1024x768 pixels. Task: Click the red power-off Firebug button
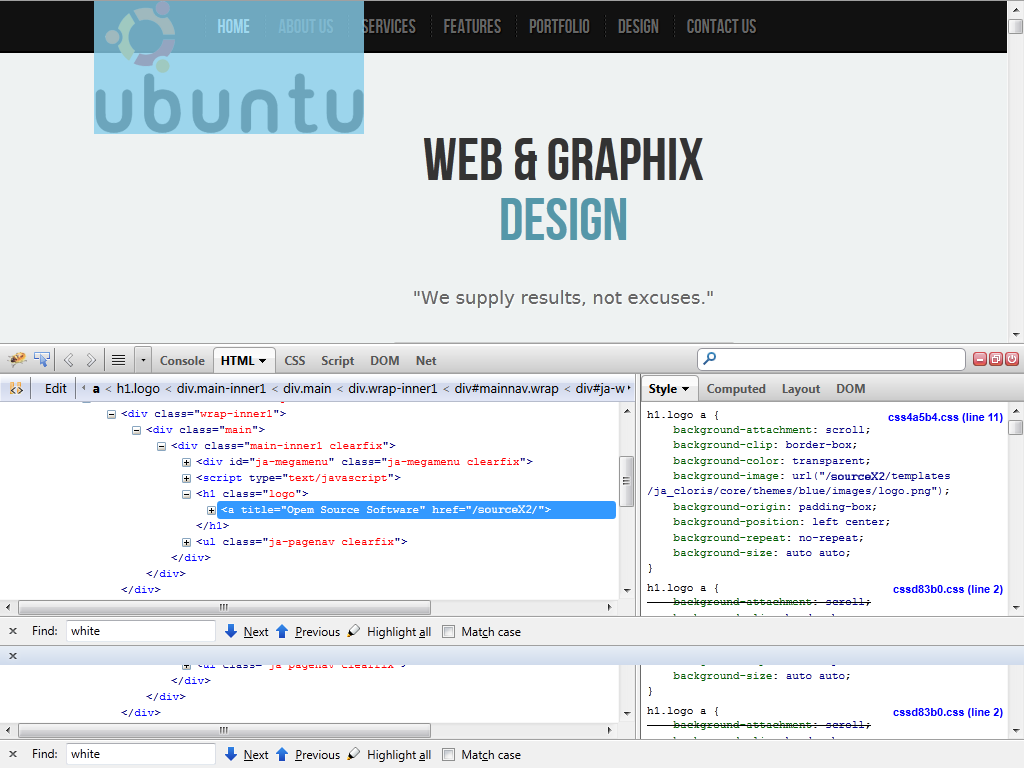[1012, 359]
